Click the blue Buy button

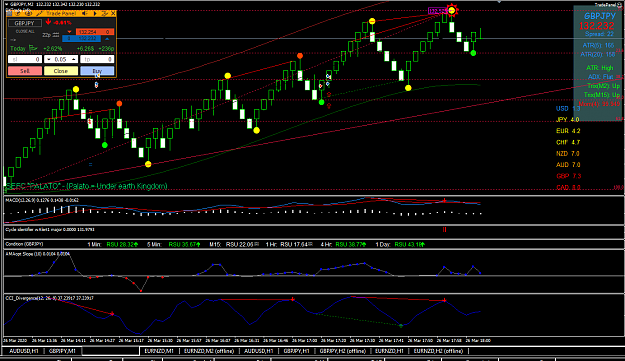point(97,71)
